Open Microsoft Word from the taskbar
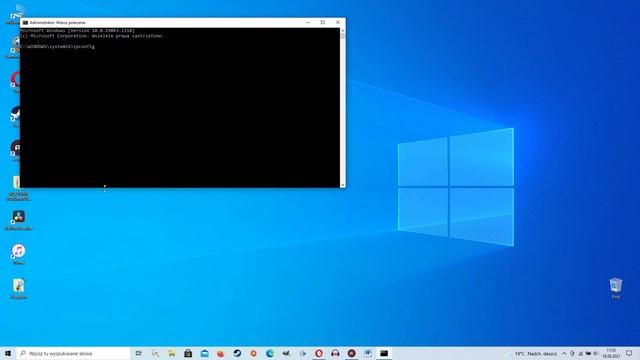The image size is (640, 360). click(x=368, y=353)
